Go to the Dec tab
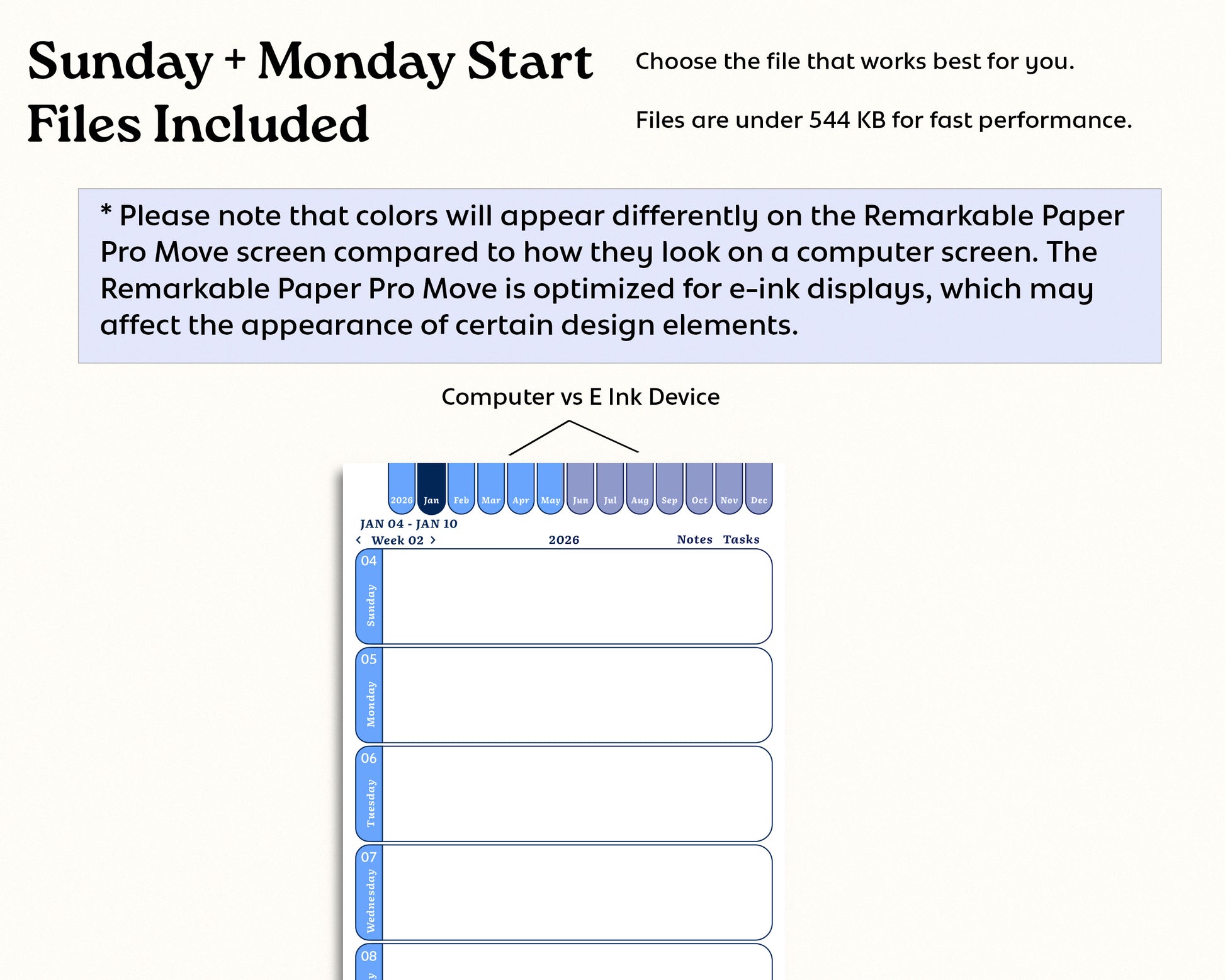Screen dimensions: 1225x980 click(759, 489)
